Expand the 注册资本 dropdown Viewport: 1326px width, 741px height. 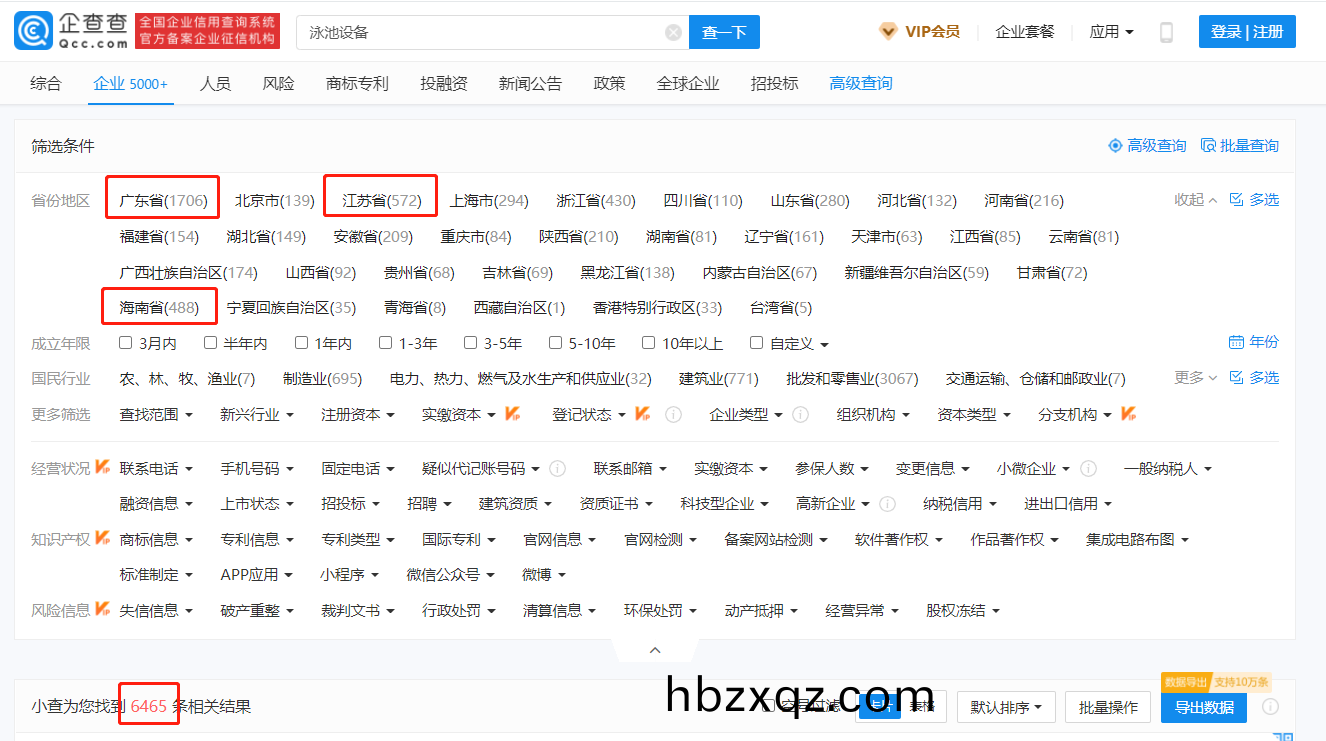357,414
